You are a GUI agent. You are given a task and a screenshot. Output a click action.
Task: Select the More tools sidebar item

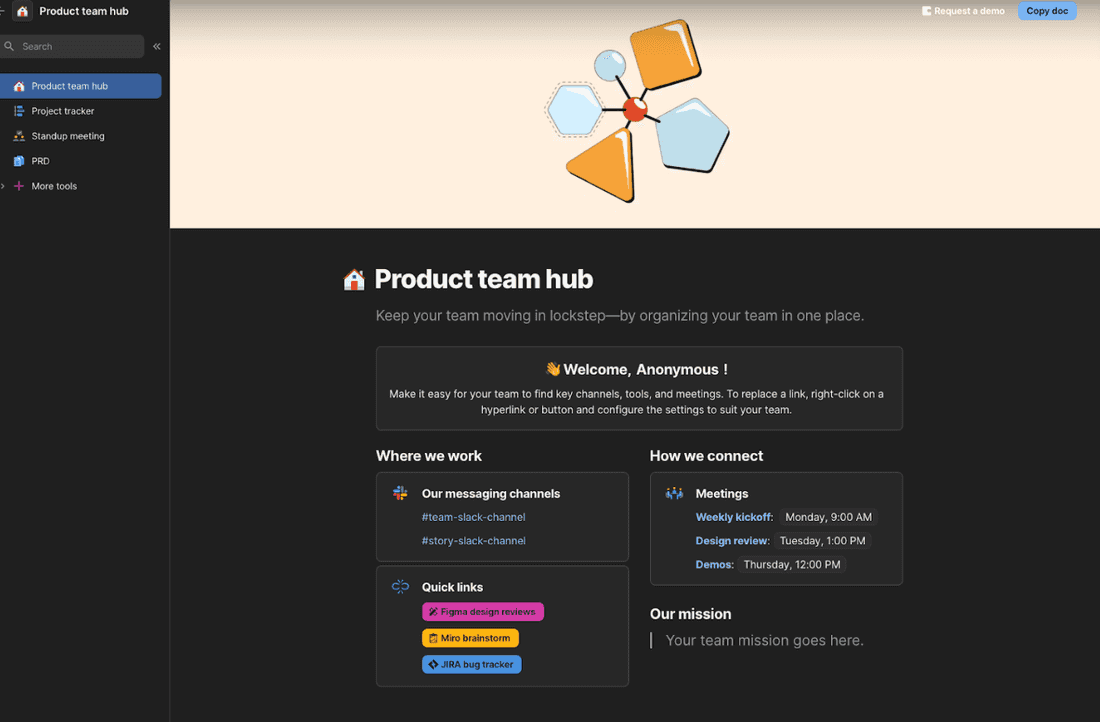click(54, 186)
